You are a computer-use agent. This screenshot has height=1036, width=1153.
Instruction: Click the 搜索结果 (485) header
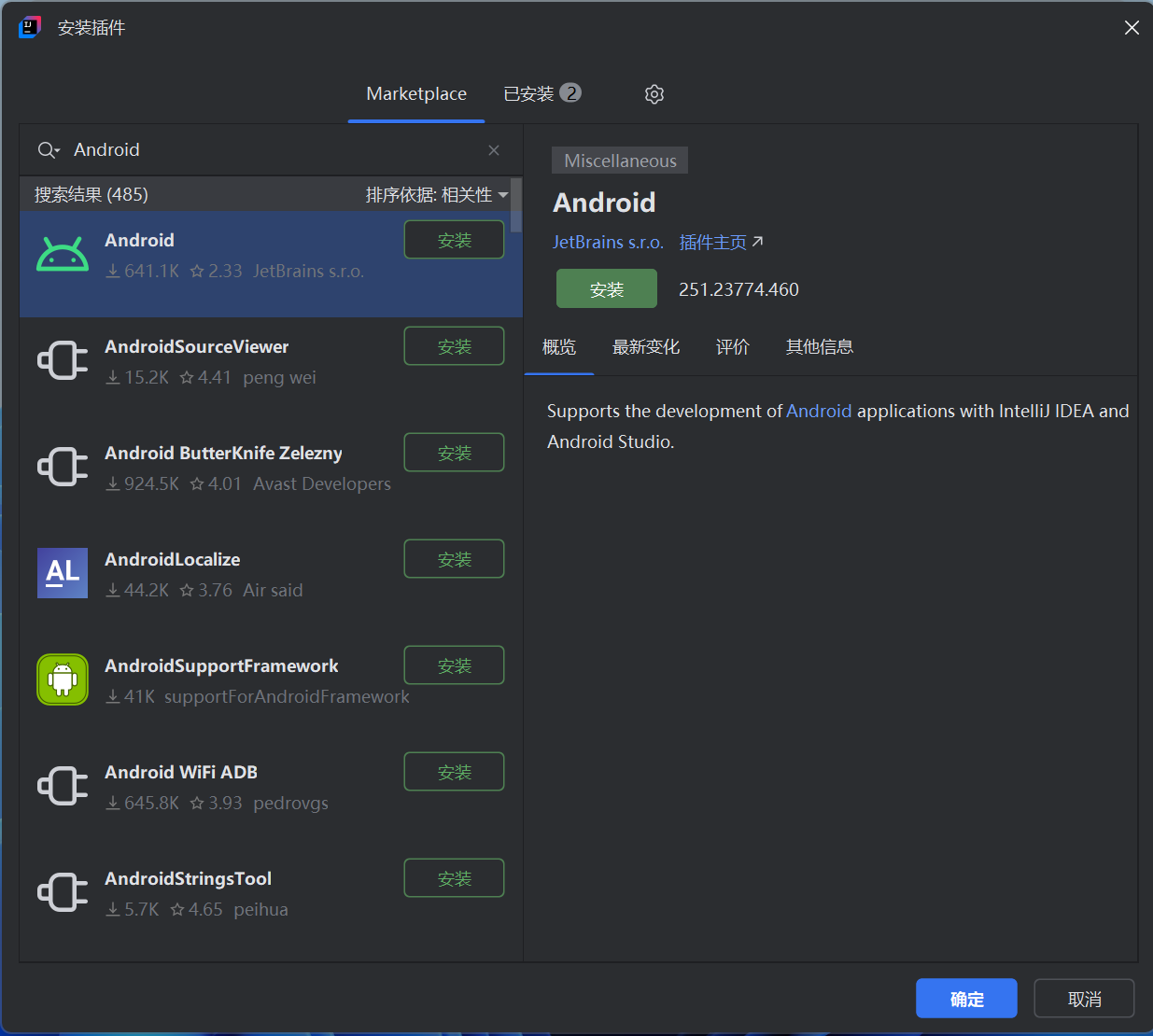coord(91,195)
